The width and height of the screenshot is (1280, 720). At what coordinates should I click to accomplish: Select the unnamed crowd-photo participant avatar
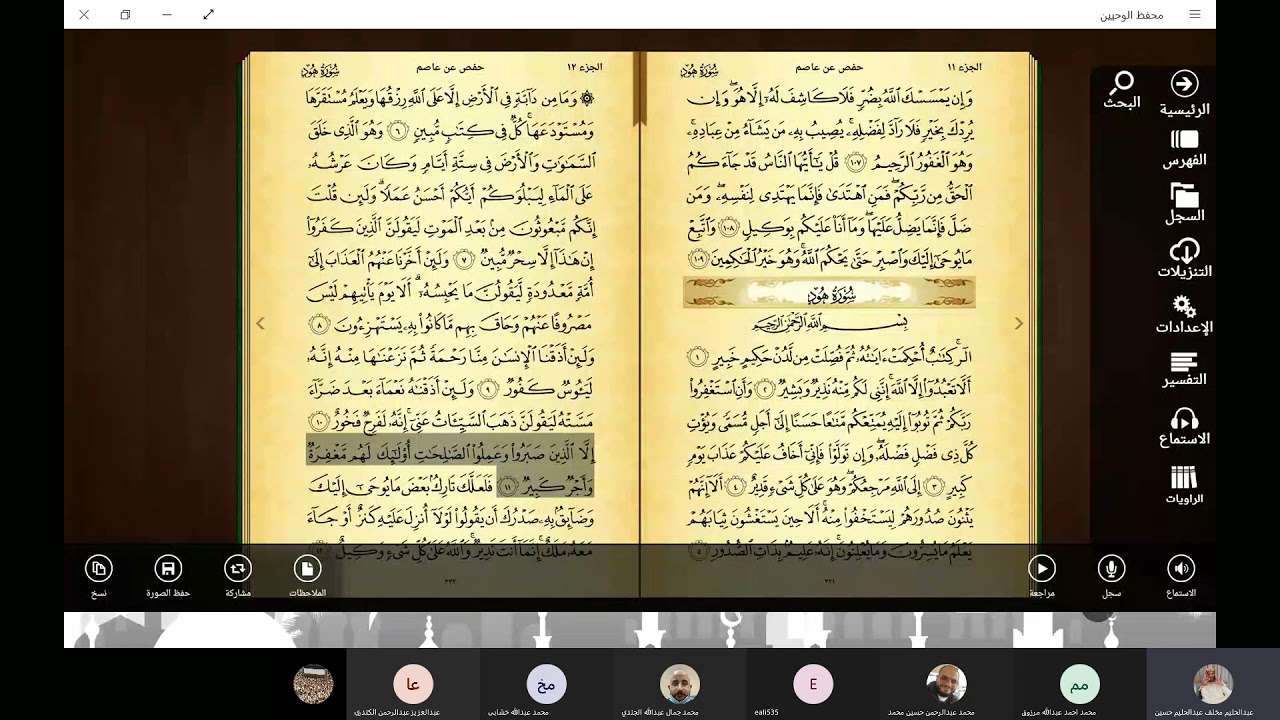coord(313,684)
